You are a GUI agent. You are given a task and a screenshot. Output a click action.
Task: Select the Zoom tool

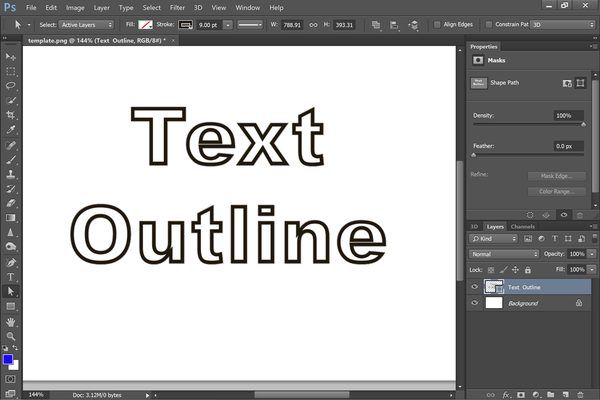click(11, 336)
